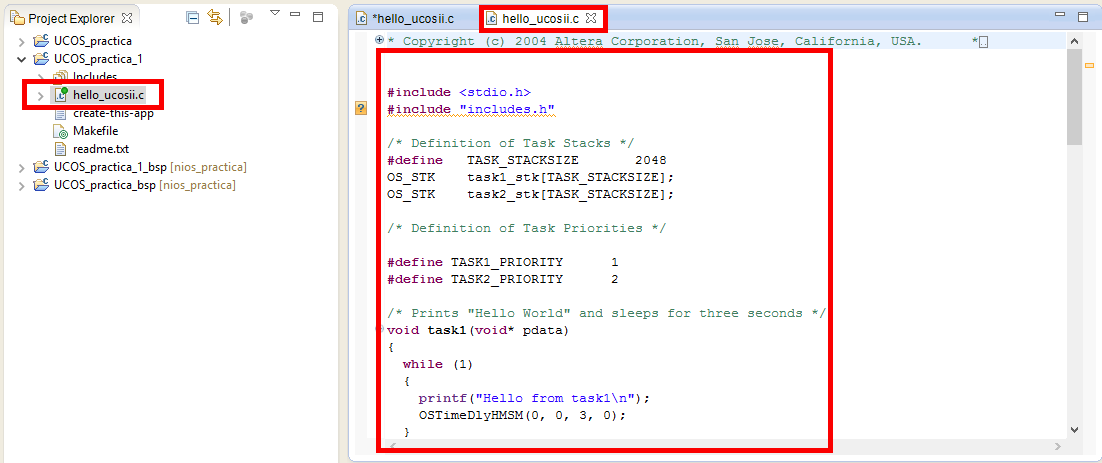
Task: Expand the folded copyright comment block
Action: click(380, 41)
